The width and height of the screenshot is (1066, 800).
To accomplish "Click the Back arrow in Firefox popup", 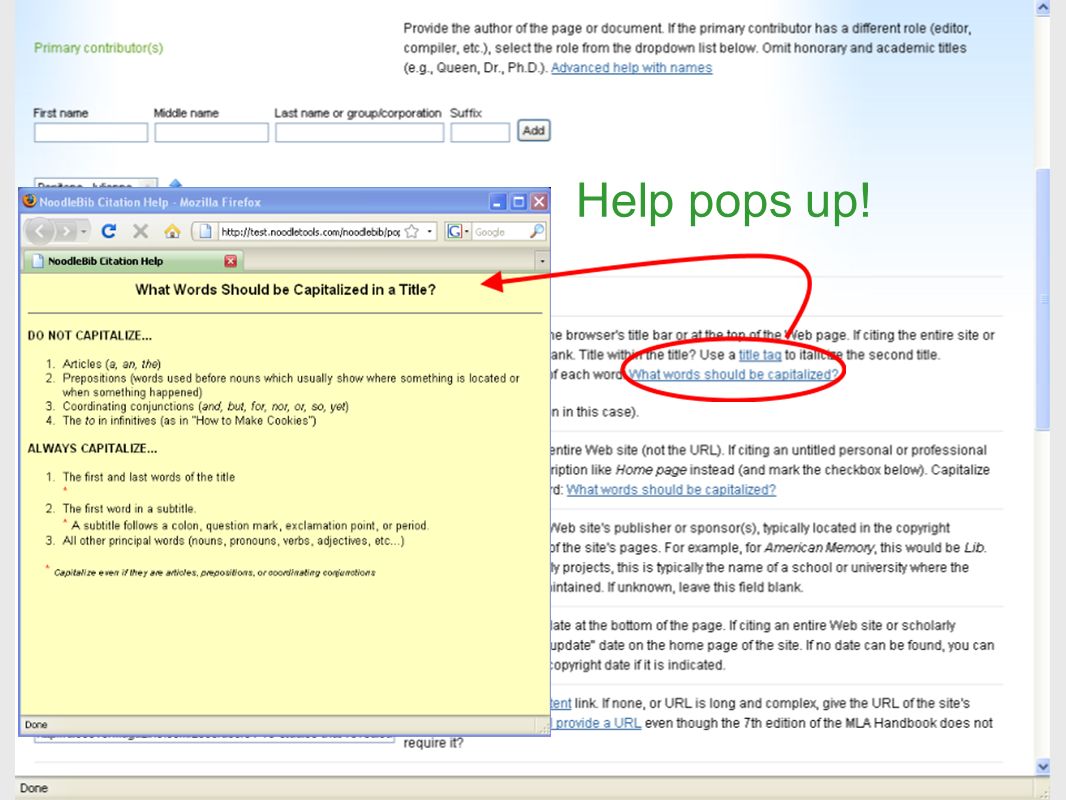I will click(x=39, y=232).
